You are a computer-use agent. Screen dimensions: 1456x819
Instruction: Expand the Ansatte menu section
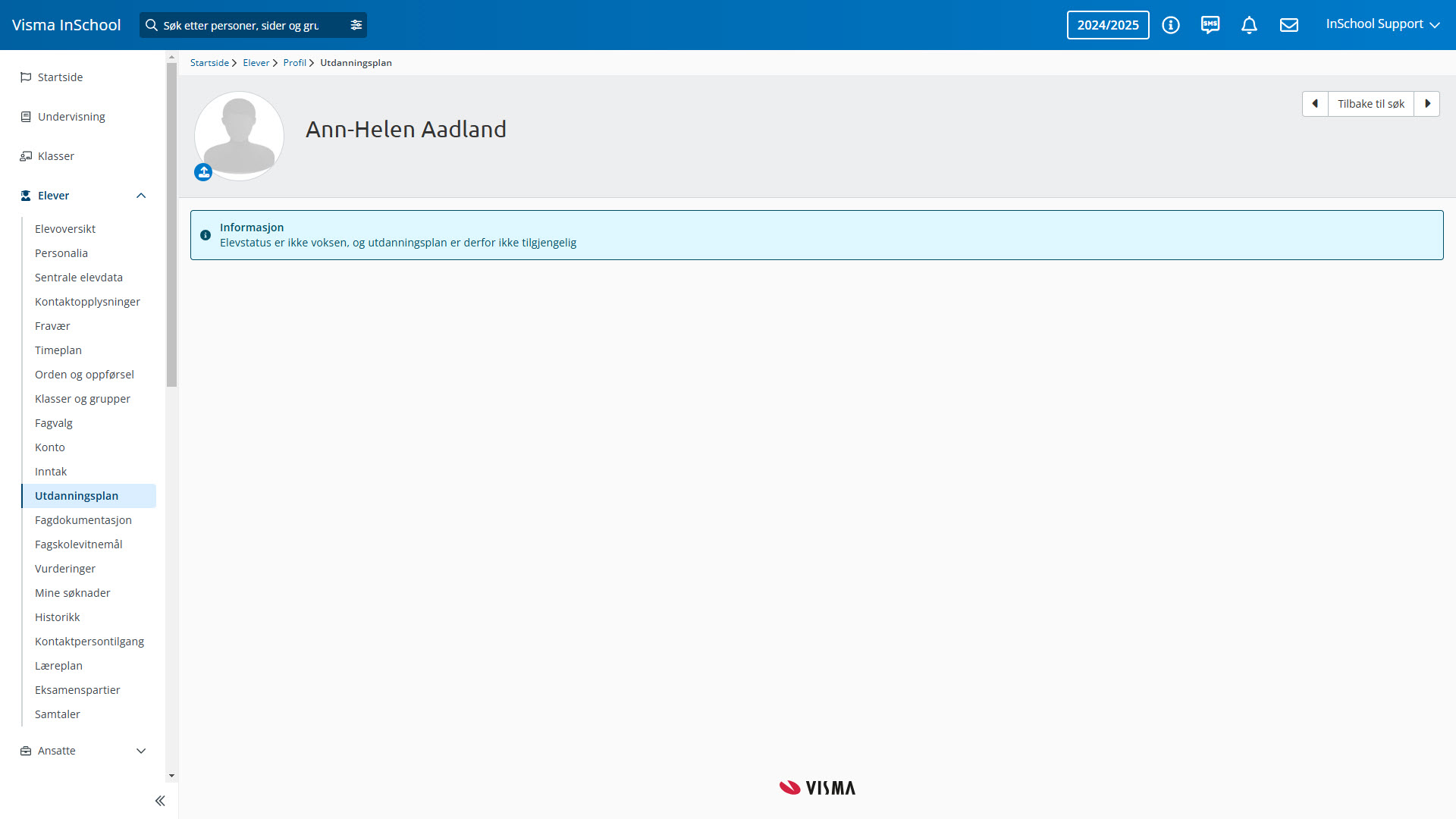[141, 751]
